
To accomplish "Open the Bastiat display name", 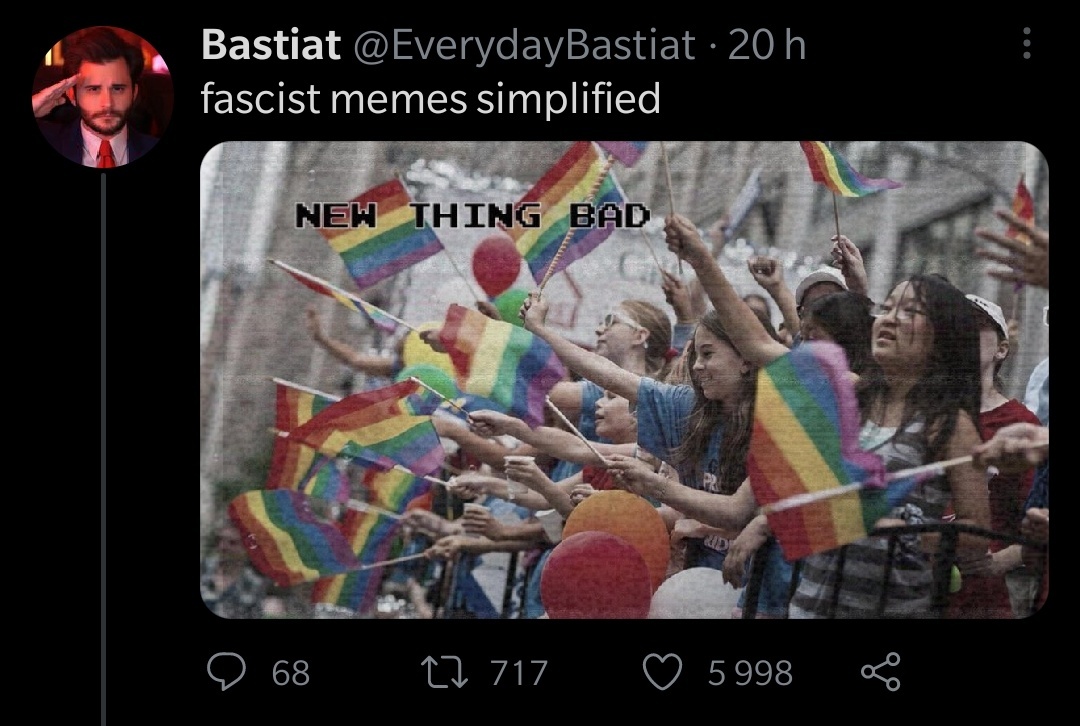I will point(271,45).
